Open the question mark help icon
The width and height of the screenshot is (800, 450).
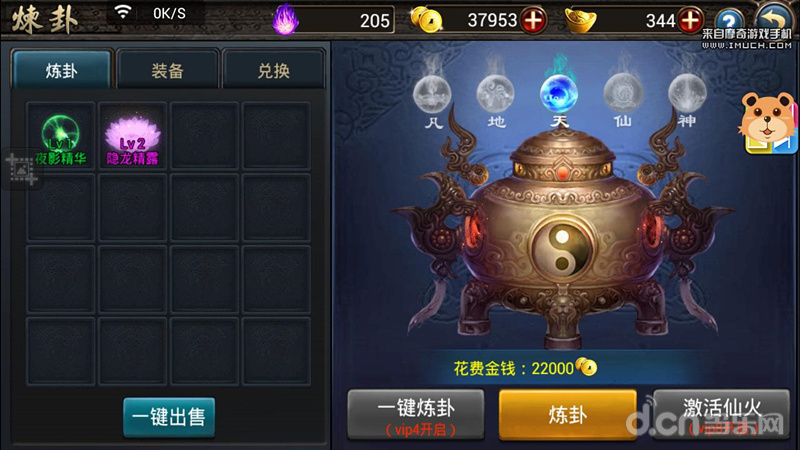(x=730, y=21)
